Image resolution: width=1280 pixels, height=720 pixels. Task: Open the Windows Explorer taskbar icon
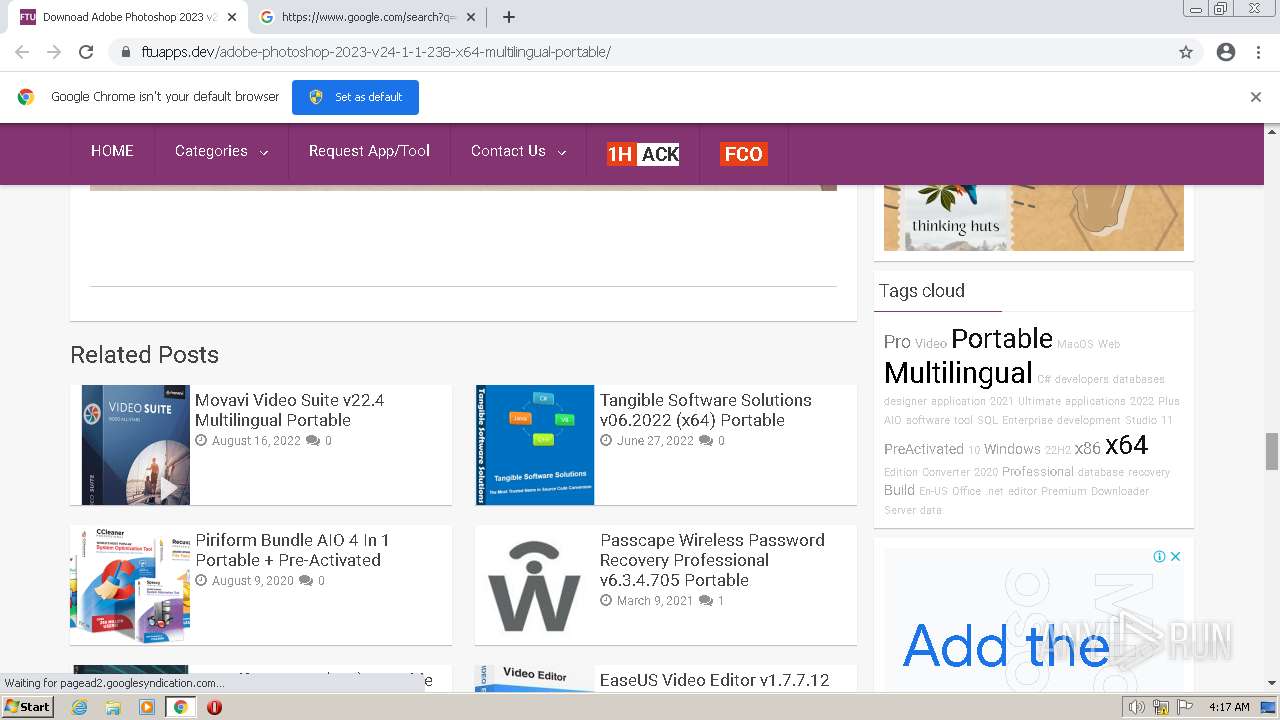113,707
